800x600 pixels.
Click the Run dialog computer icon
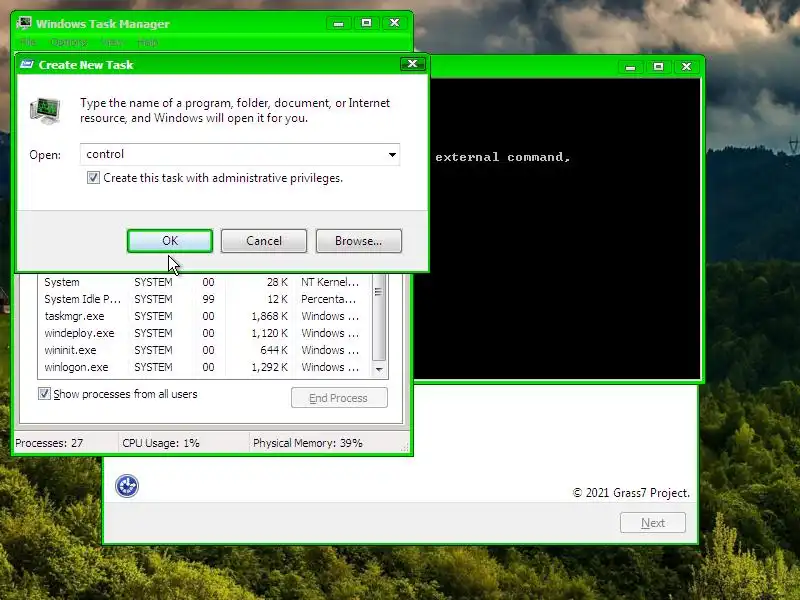click(x=45, y=111)
